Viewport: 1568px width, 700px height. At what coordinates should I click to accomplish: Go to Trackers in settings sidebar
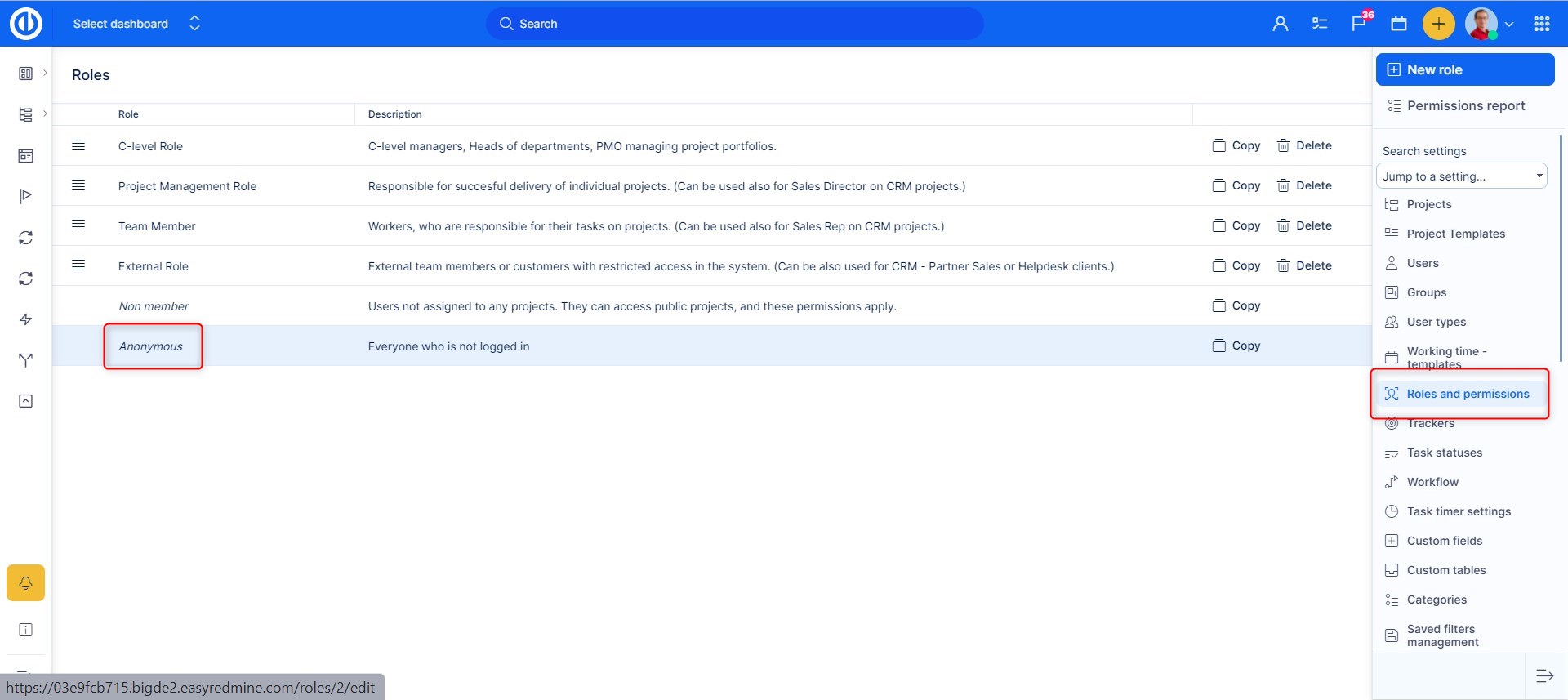point(1430,423)
